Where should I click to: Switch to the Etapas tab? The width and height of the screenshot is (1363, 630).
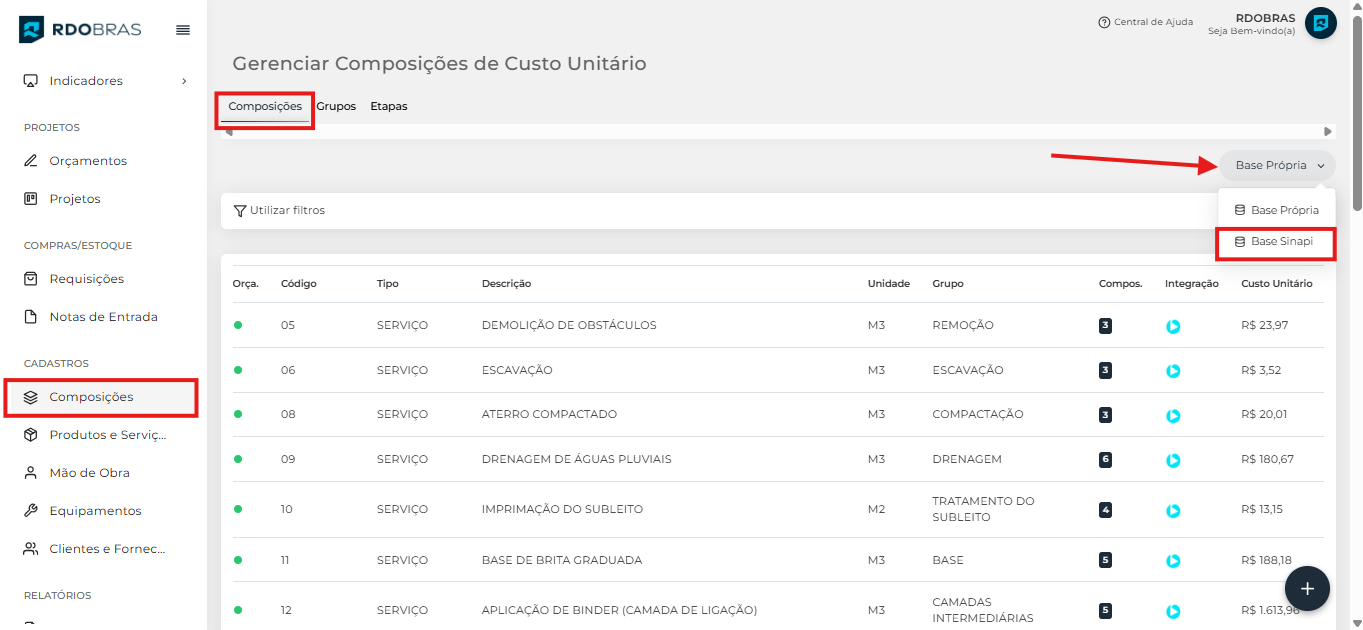pyautogui.click(x=388, y=106)
